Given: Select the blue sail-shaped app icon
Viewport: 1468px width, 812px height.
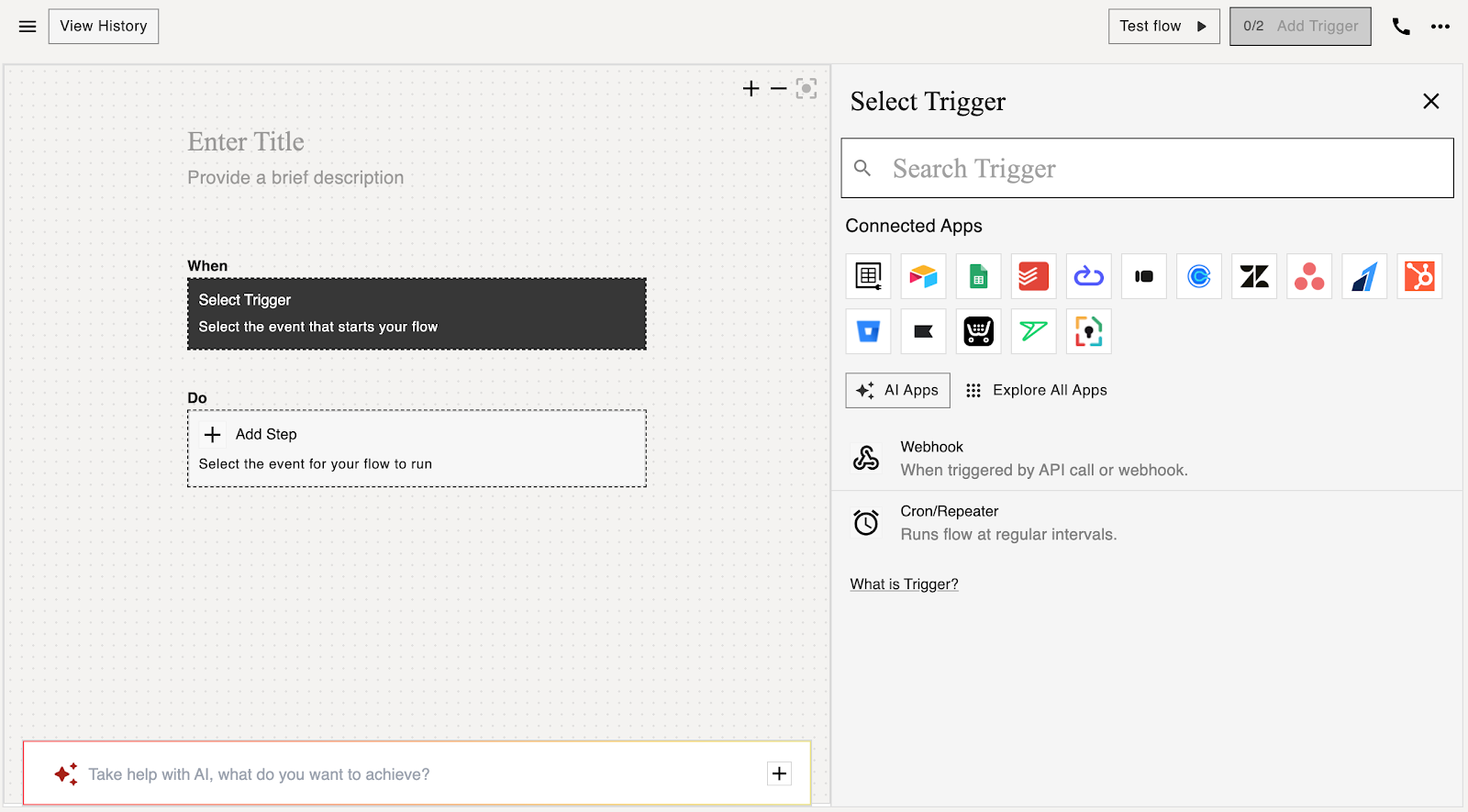Looking at the screenshot, I should [x=1363, y=276].
